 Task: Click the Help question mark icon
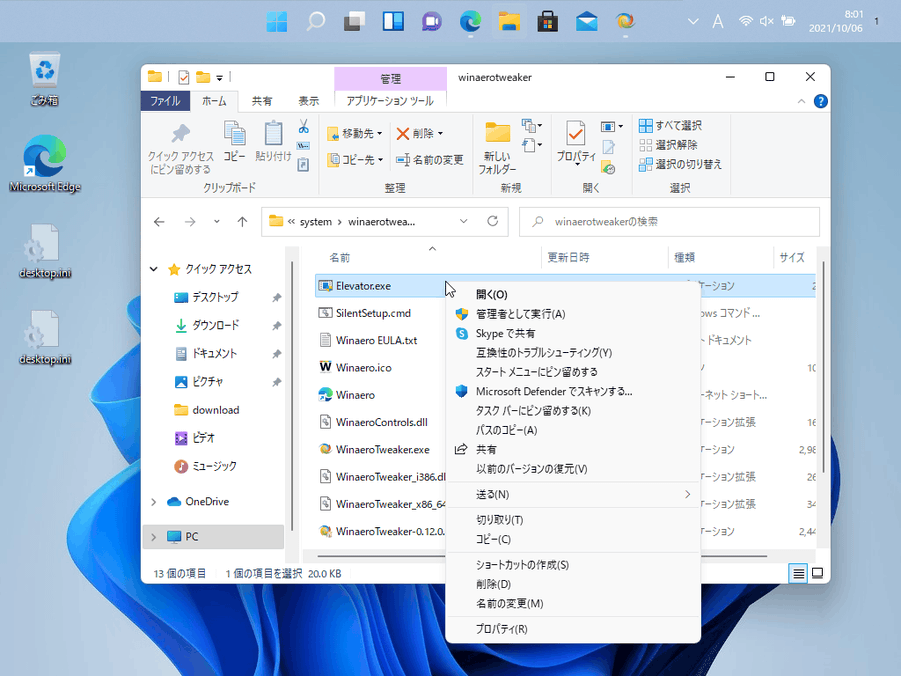(821, 101)
